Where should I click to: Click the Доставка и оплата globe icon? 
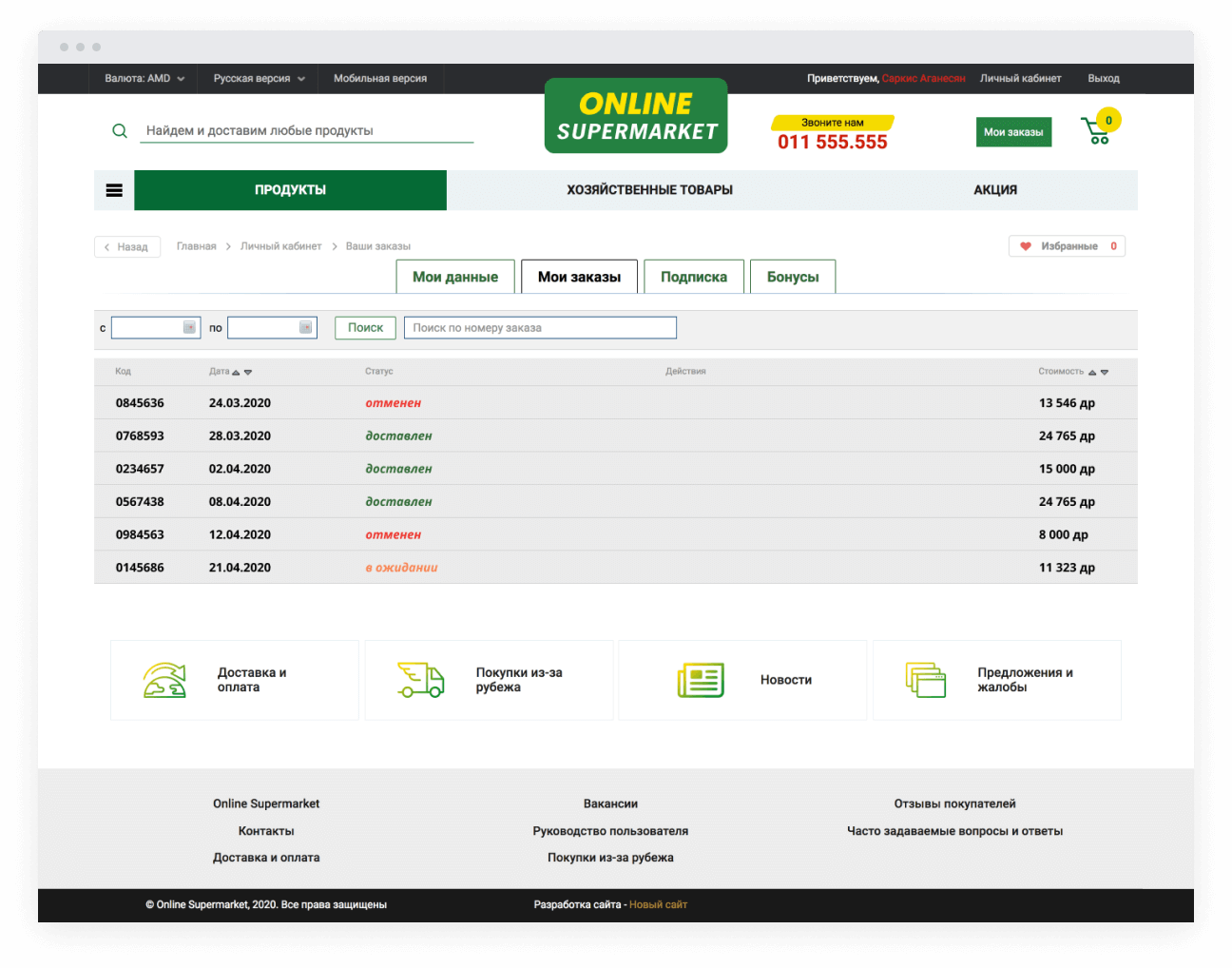pos(164,680)
